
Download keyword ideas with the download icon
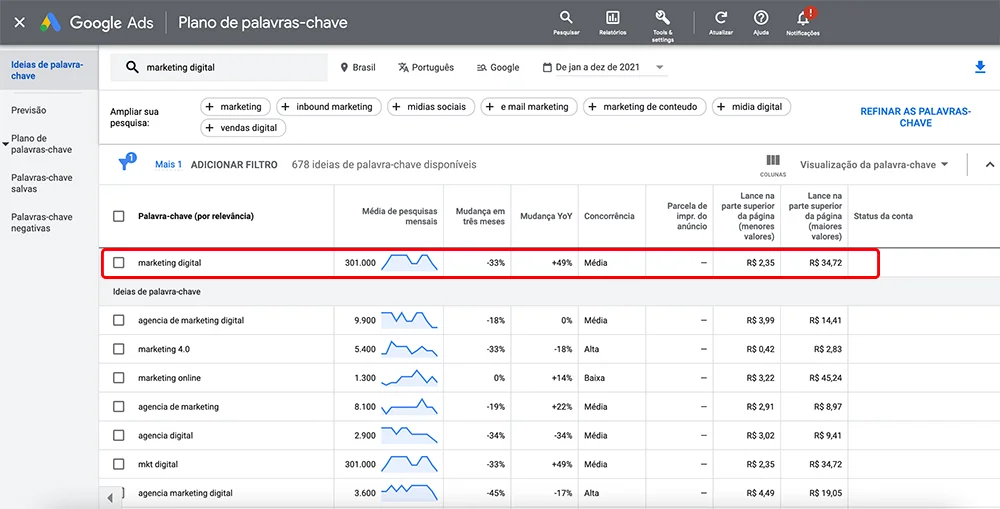980,67
